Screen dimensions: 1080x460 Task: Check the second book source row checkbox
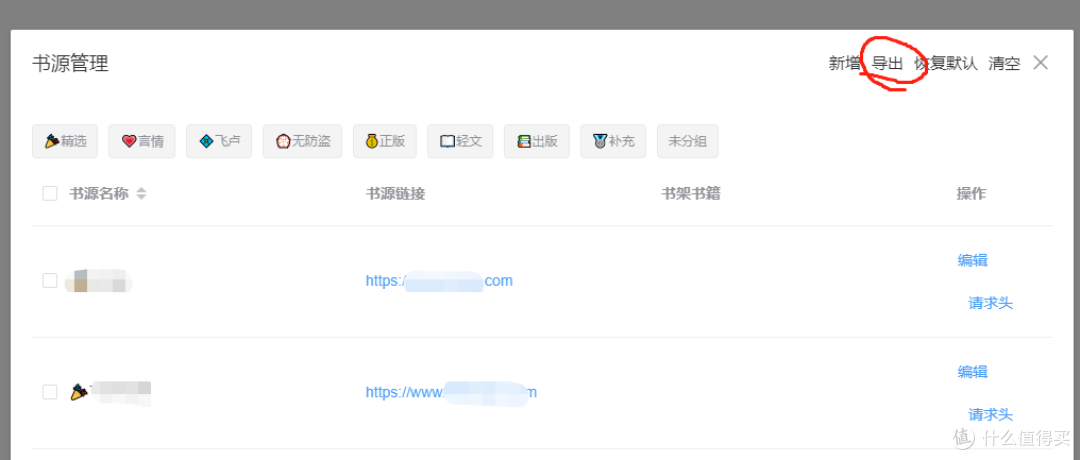50,392
